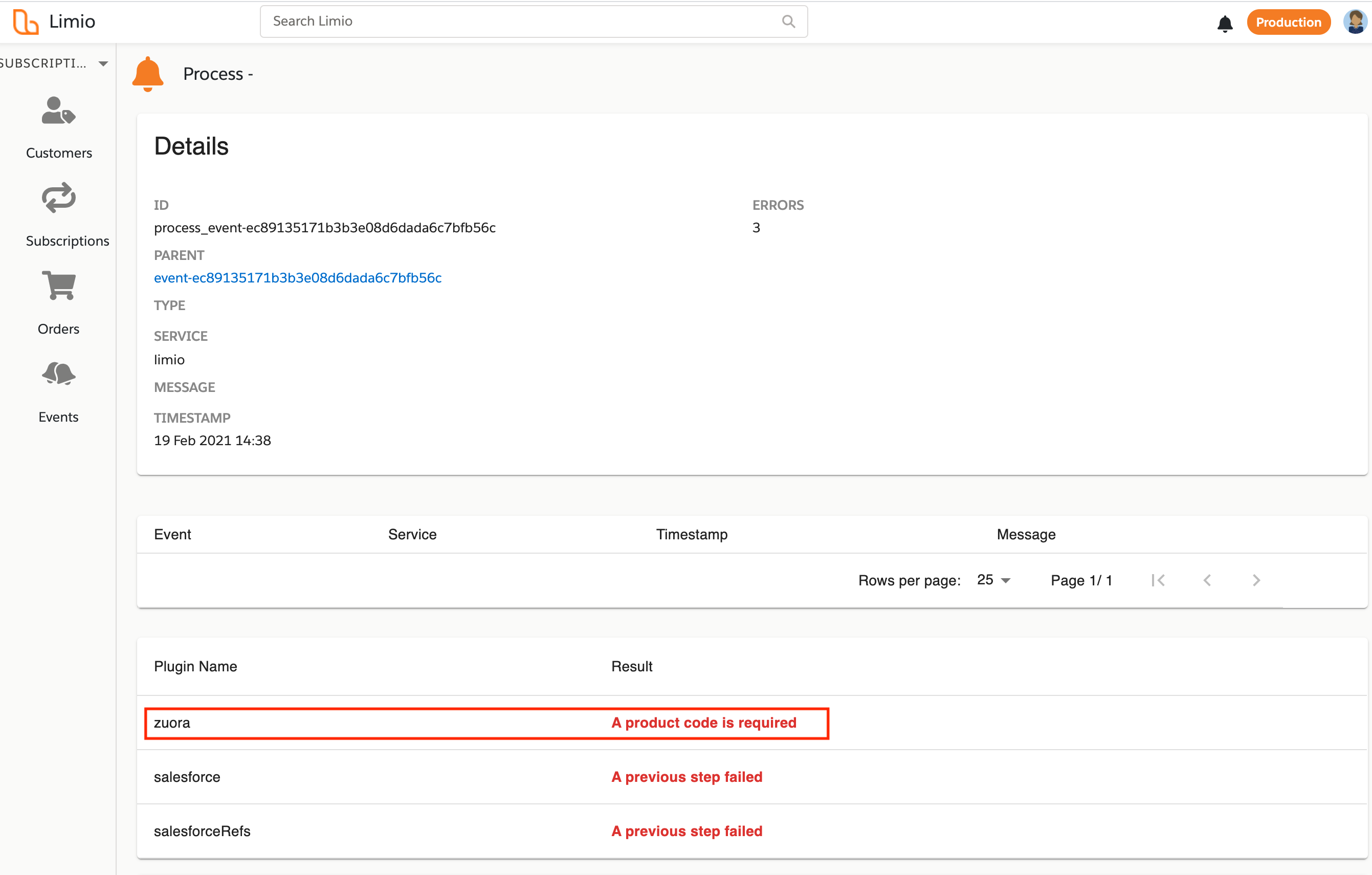Click the Plugin Name column header
This screenshot has width=1372, height=875.
coord(195,666)
